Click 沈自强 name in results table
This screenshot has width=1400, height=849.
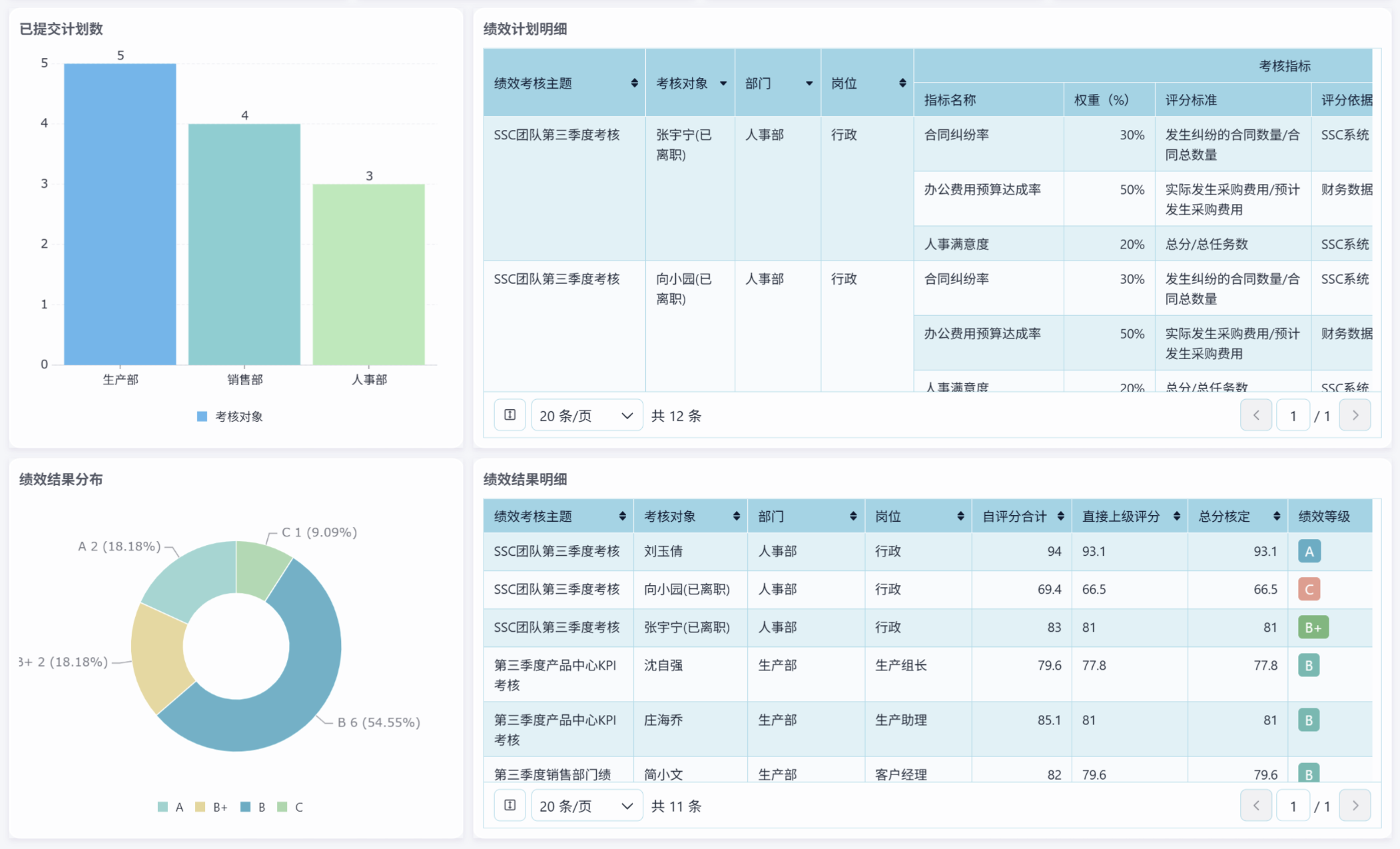(x=663, y=665)
